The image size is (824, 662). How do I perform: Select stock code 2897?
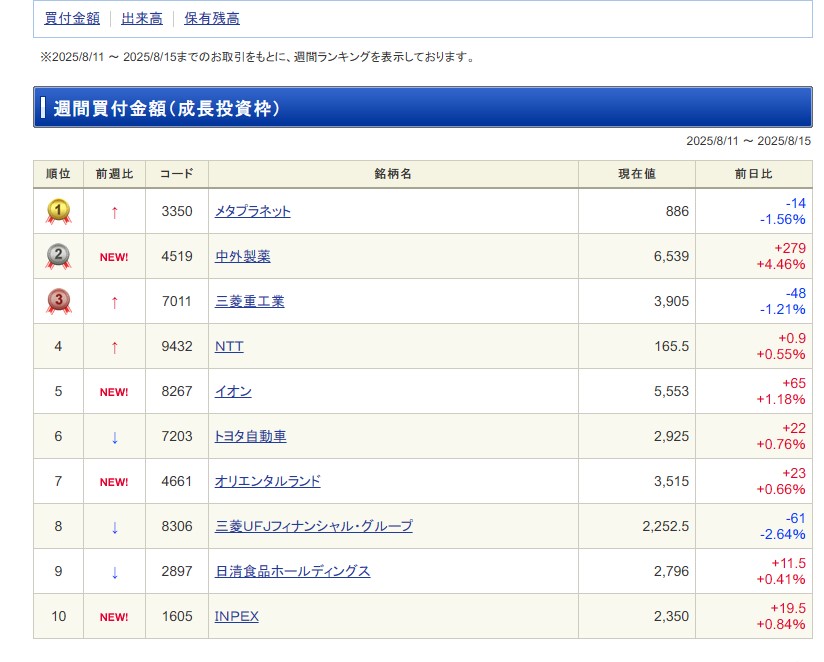[177, 572]
